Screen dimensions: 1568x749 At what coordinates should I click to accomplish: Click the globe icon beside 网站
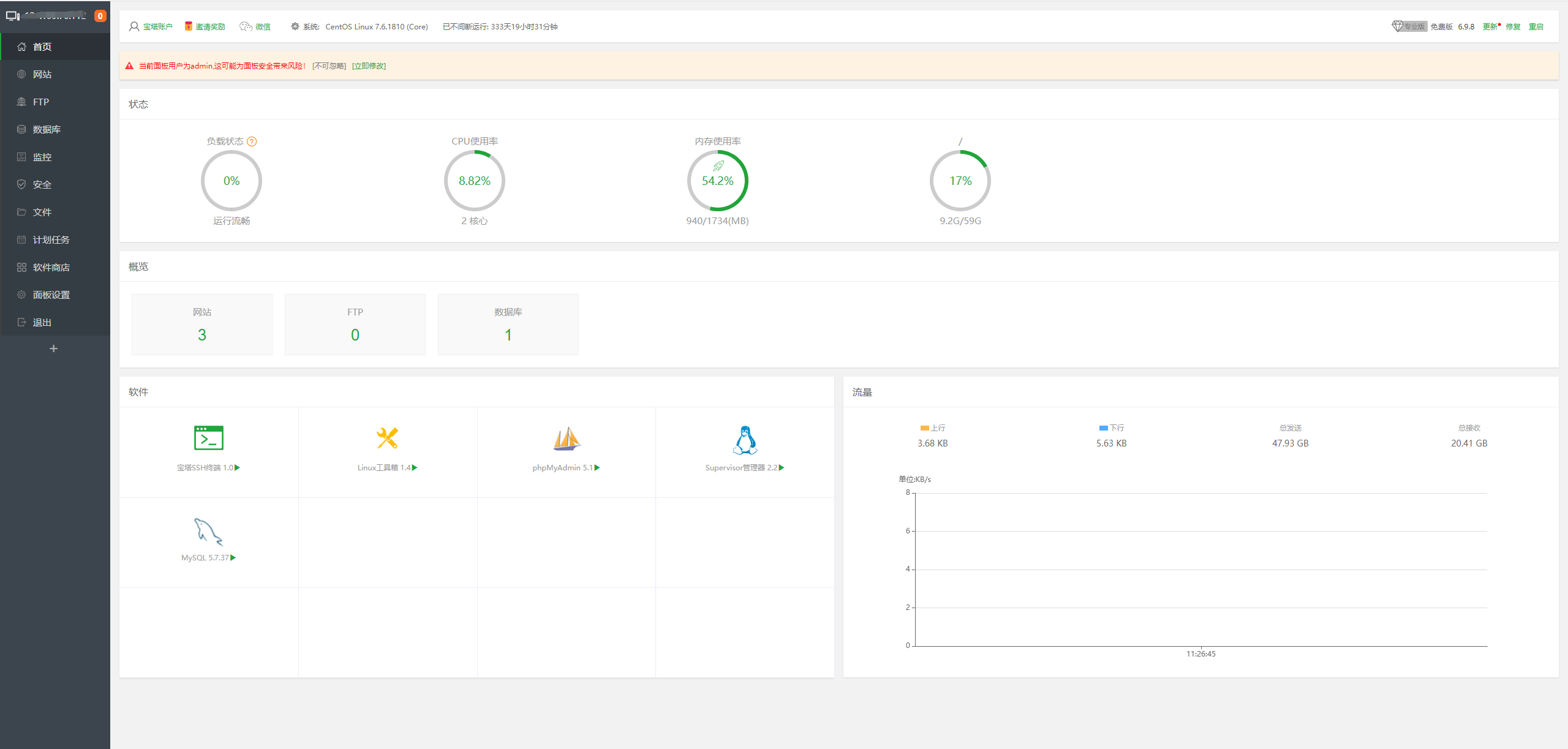tap(21, 74)
